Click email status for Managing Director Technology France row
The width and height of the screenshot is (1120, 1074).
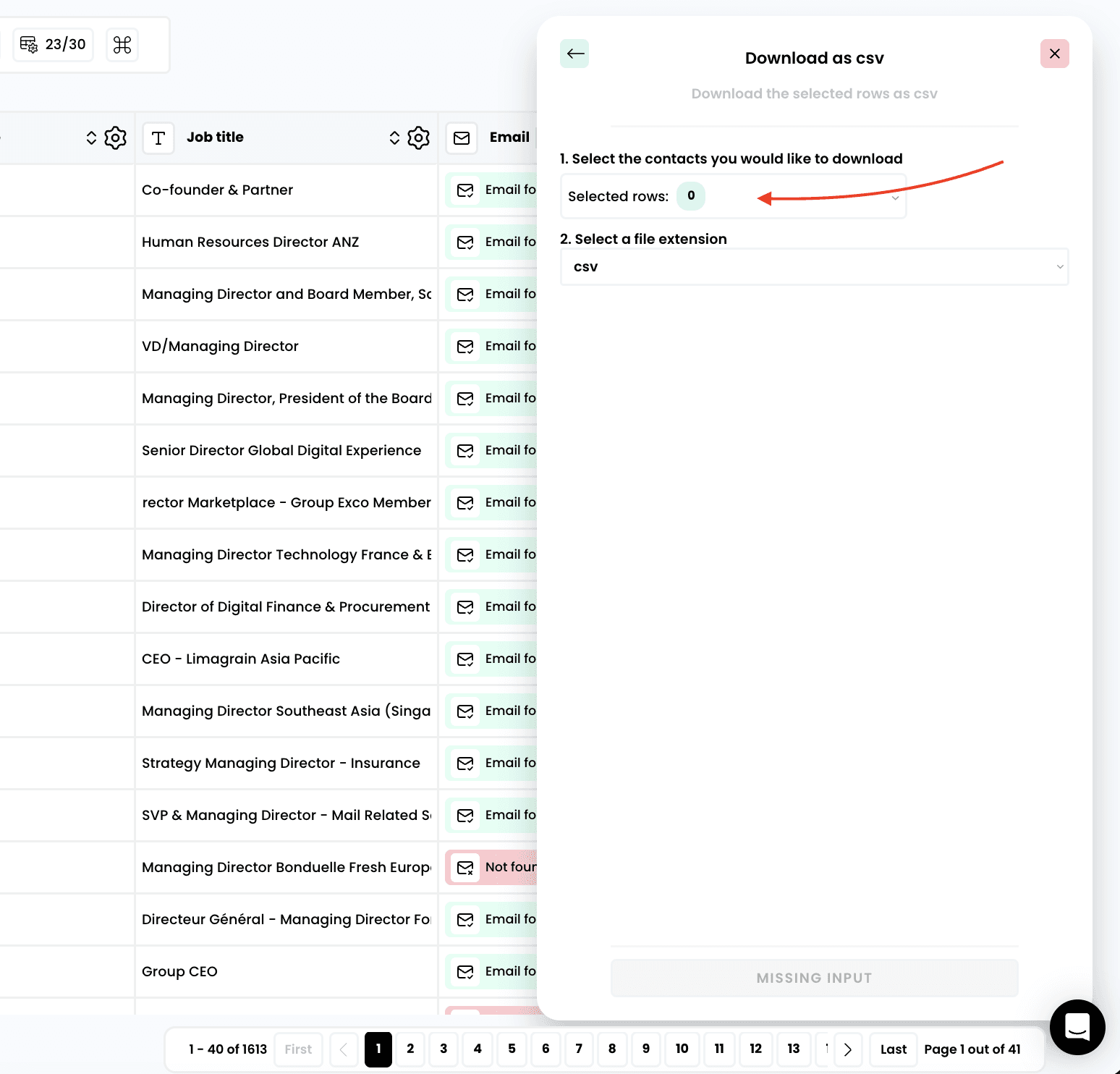491,554
